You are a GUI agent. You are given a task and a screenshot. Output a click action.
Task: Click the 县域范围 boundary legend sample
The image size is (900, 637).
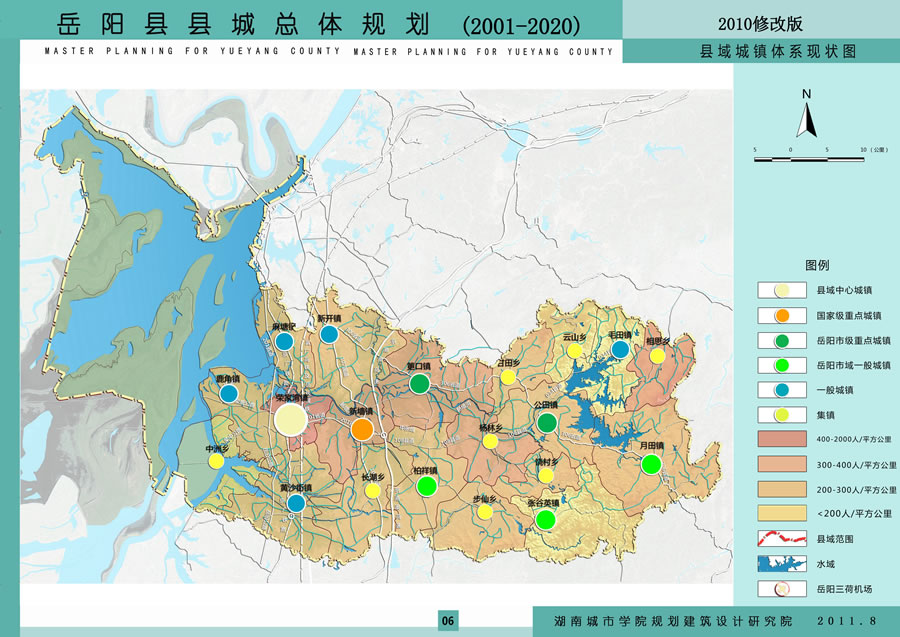click(x=784, y=538)
